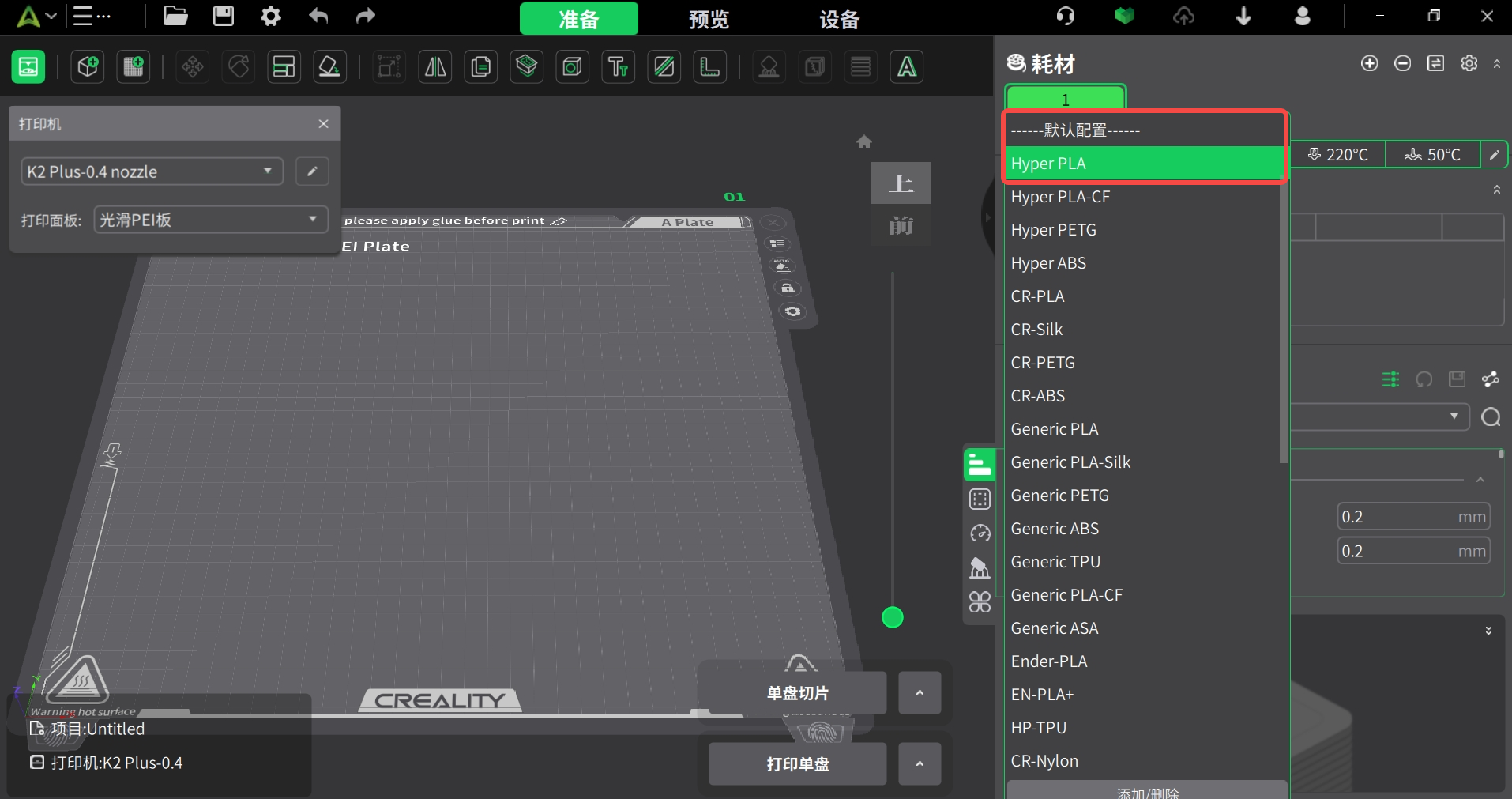The height and width of the screenshot is (799, 1512).
Task: Click the cloud upload icon
Action: (1183, 16)
